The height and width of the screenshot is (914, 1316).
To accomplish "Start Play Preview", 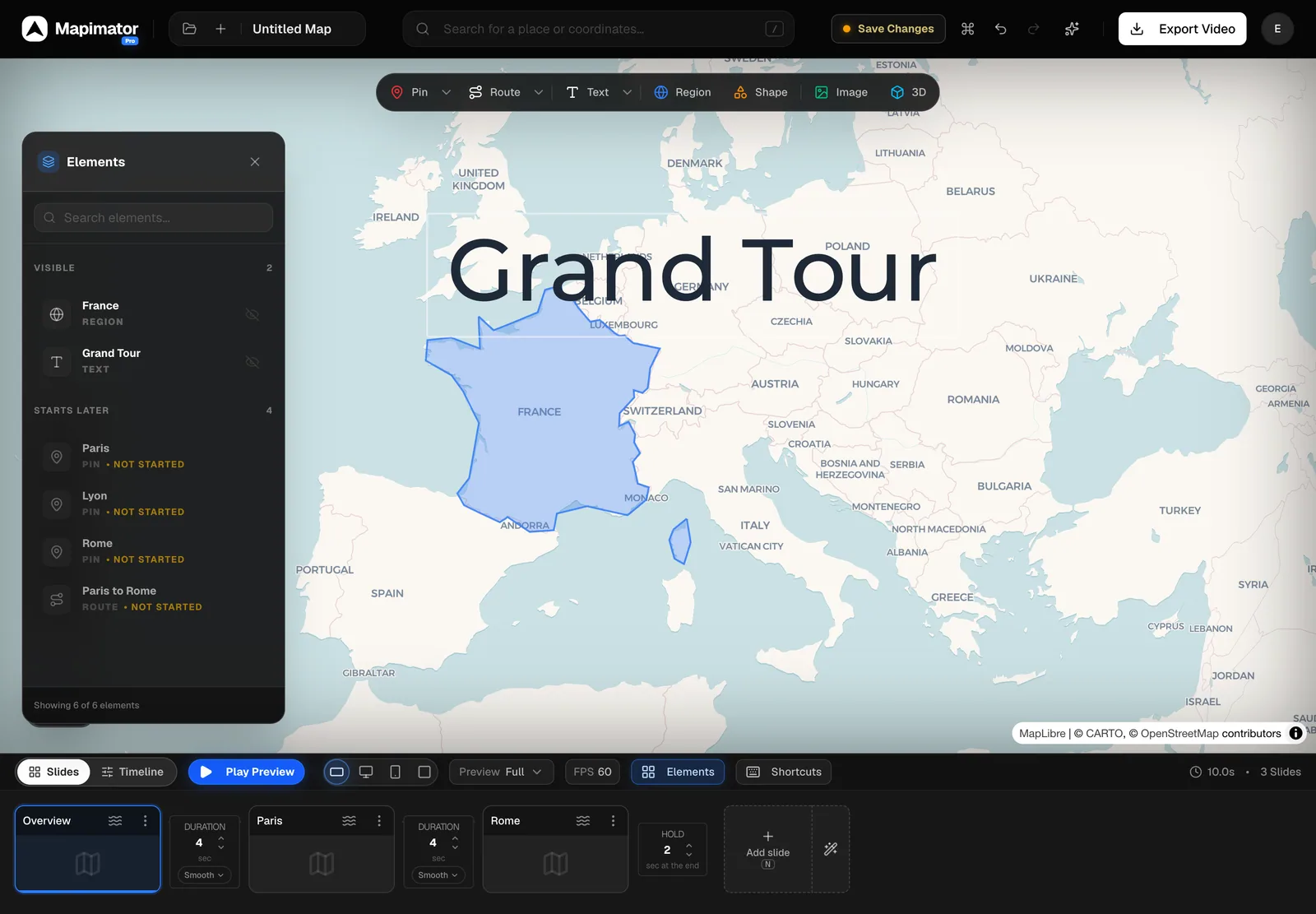I will pos(247,772).
